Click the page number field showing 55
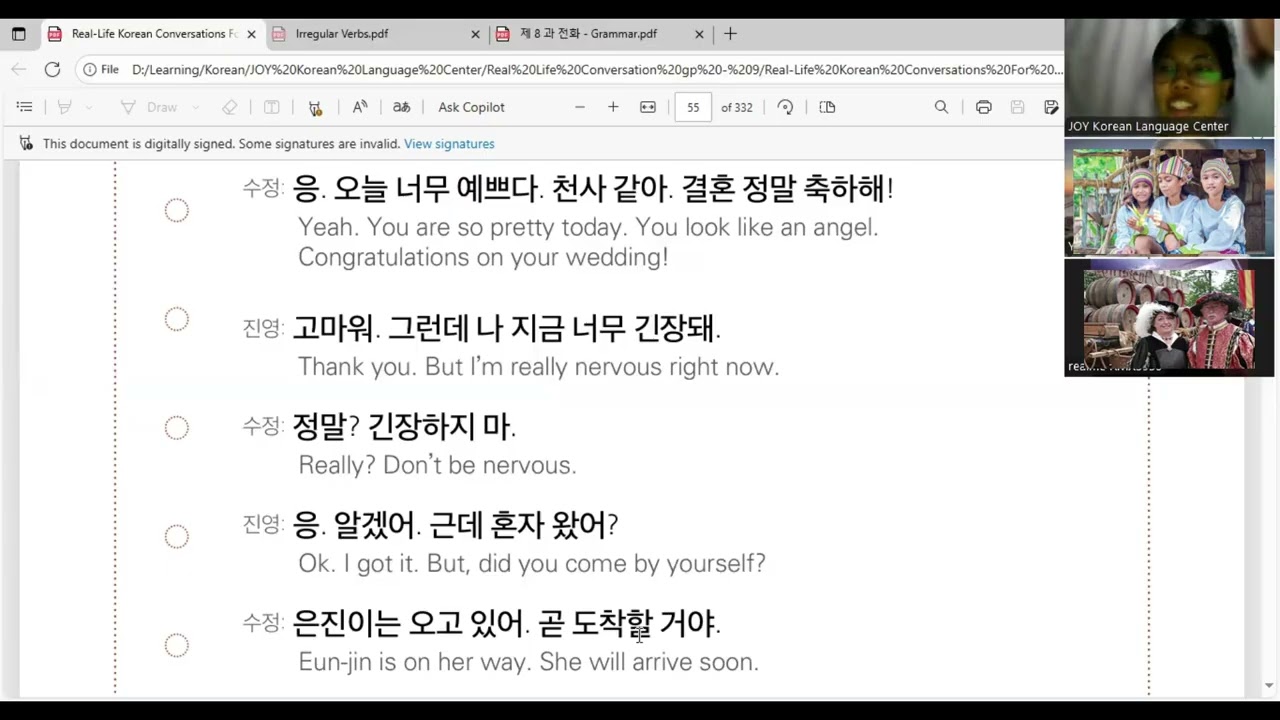The width and height of the screenshot is (1280, 720). pos(693,107)
